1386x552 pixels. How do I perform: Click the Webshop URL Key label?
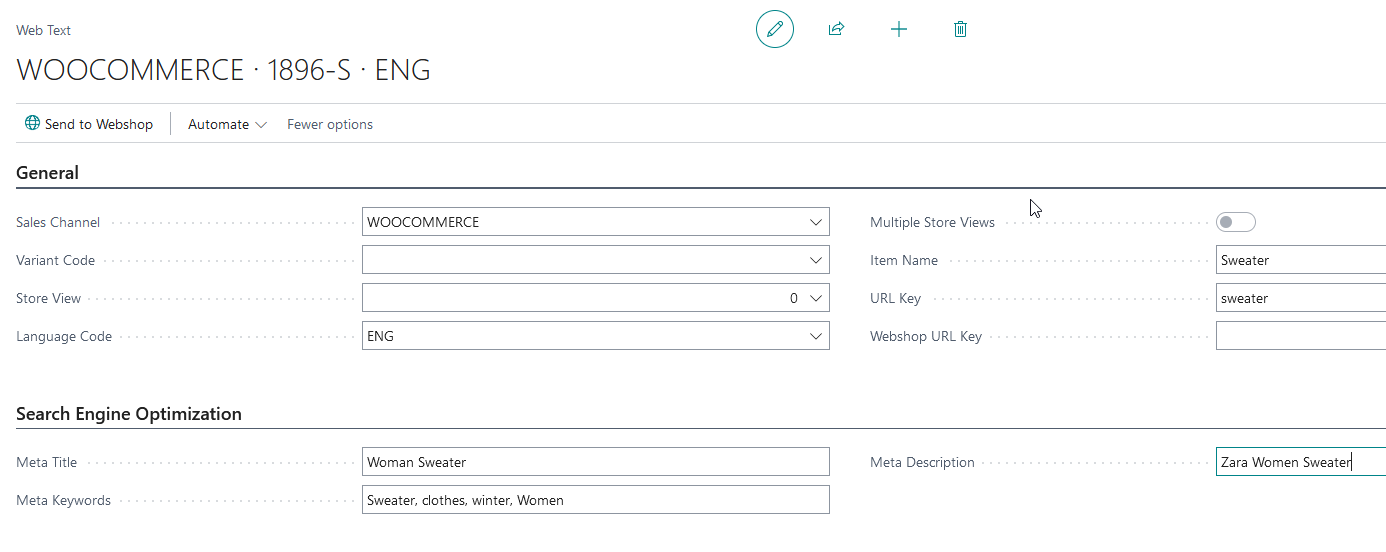tap(926, 336)
